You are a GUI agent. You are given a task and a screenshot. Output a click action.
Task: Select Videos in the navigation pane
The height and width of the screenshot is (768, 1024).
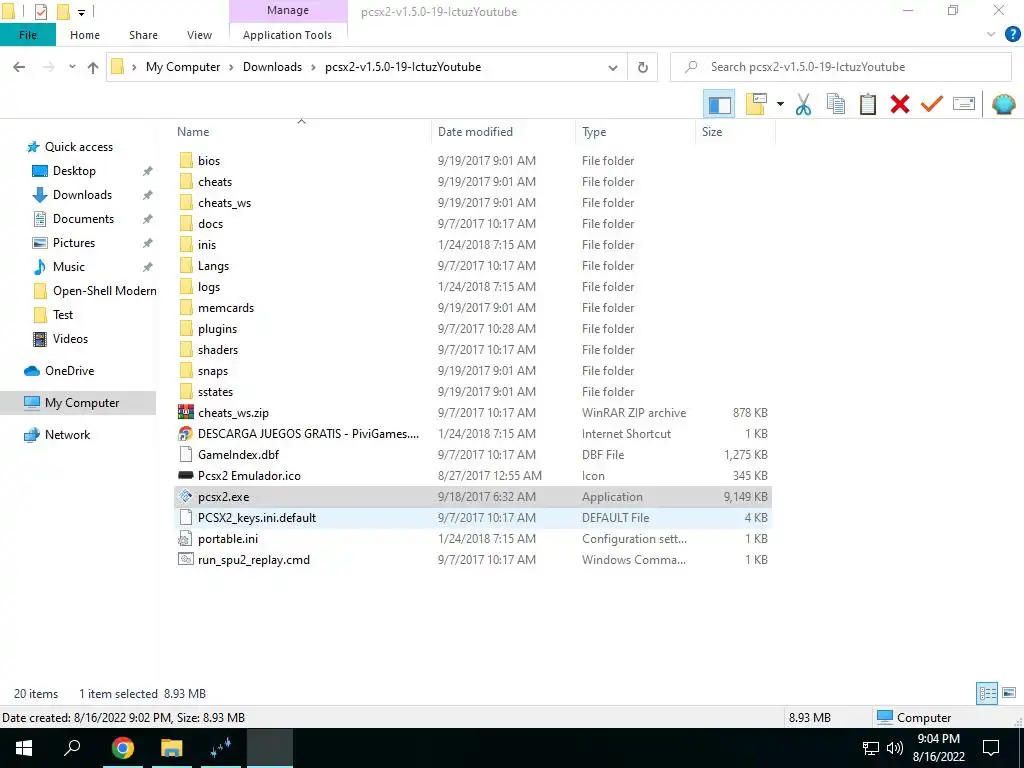[x=70, y=338]
